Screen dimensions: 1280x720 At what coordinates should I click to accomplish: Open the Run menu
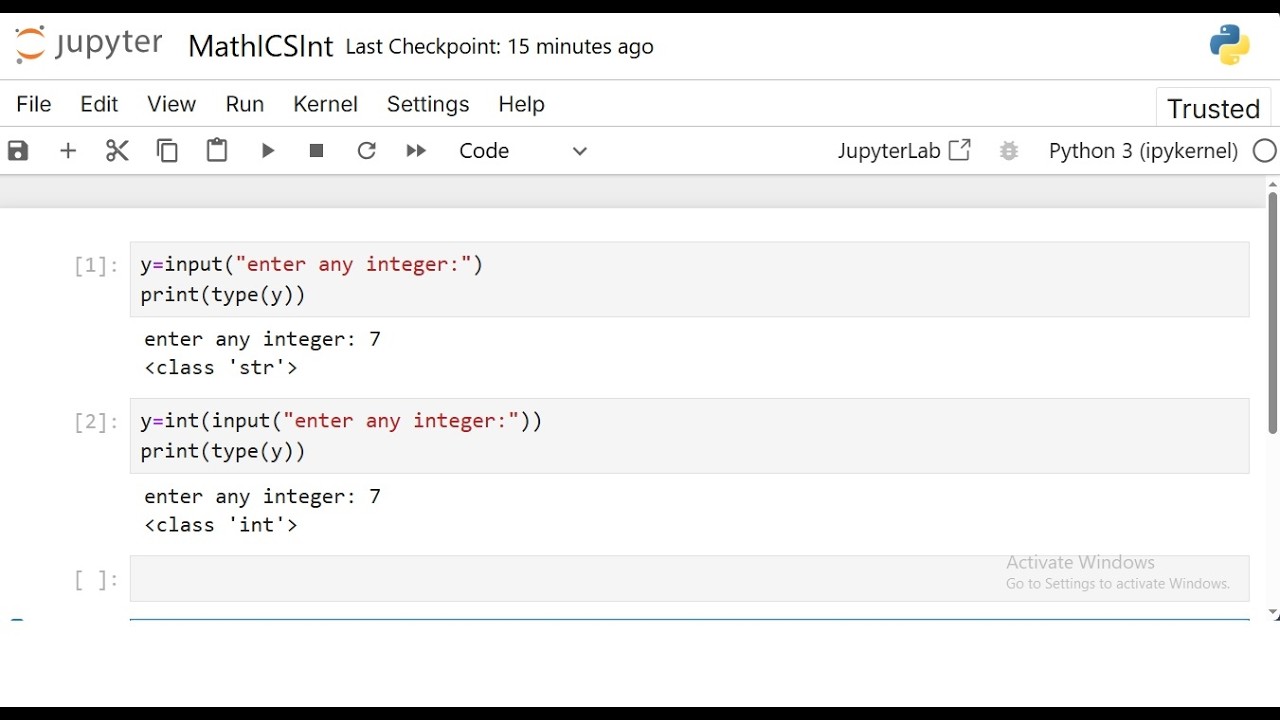click(245, 104)
